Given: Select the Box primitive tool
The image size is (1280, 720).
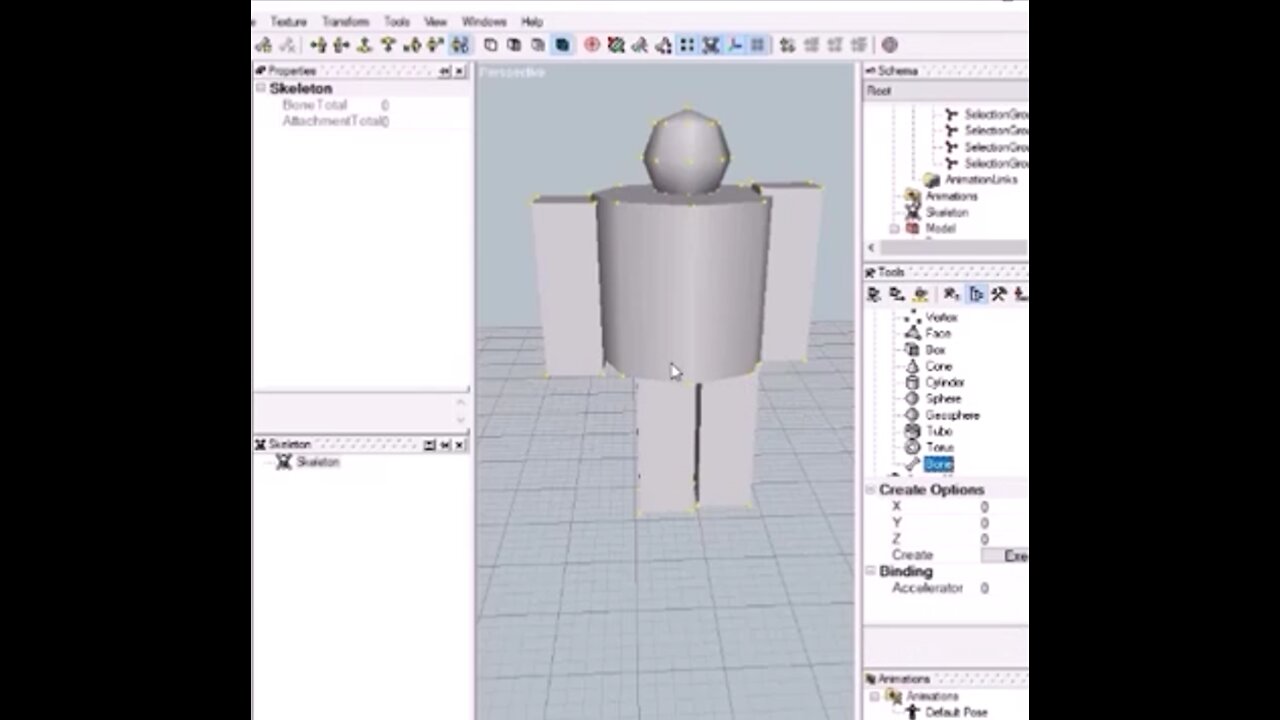Looking at the screenshot, I should tap(925, 350).
